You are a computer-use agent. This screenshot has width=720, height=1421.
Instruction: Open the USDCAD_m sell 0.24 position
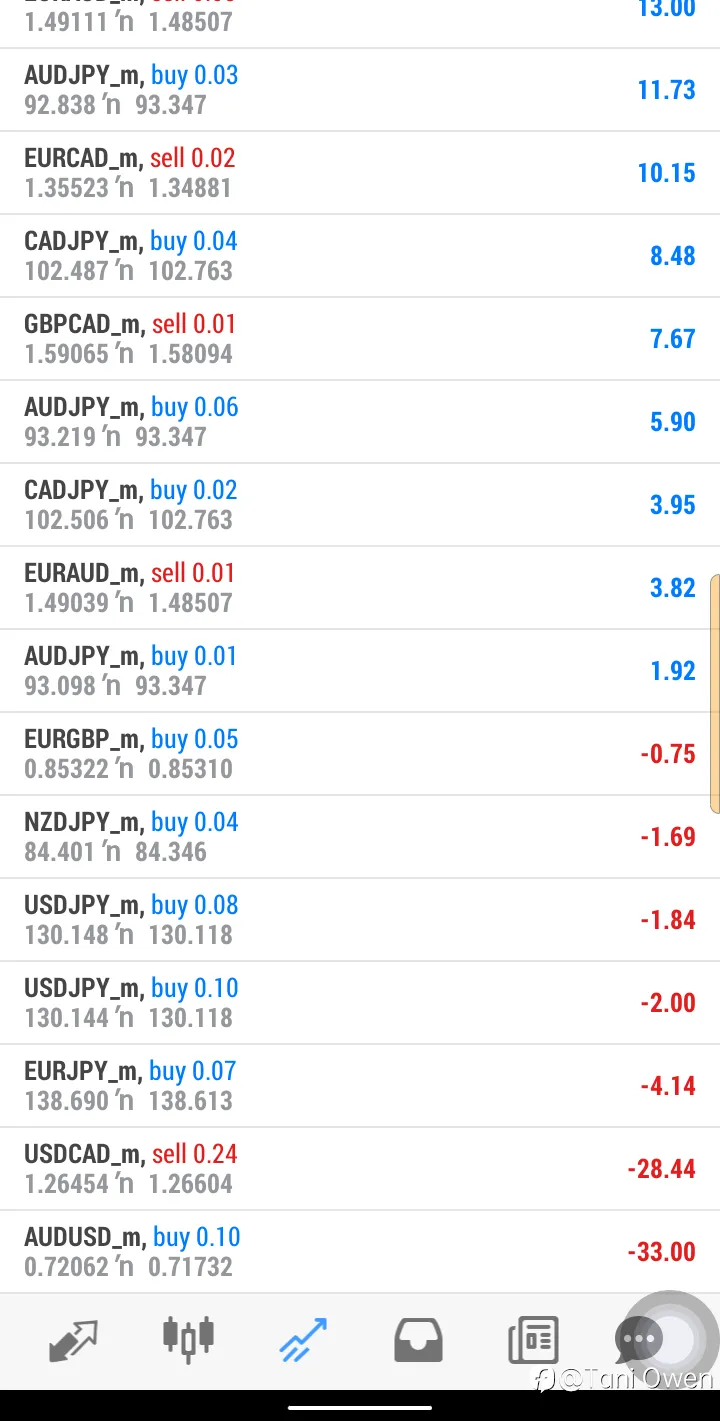tap(360, 1169)
